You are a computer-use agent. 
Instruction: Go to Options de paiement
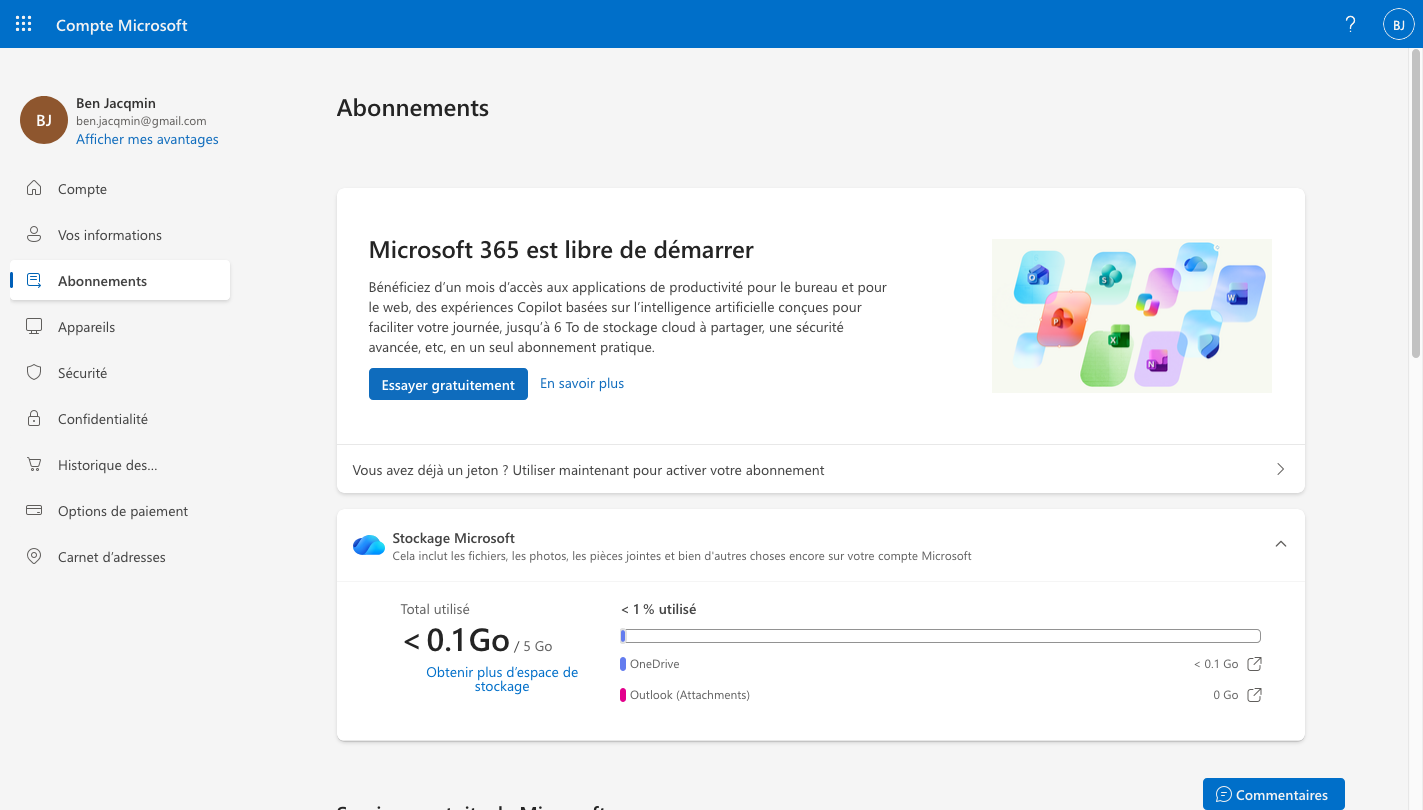tap(120, 511)
